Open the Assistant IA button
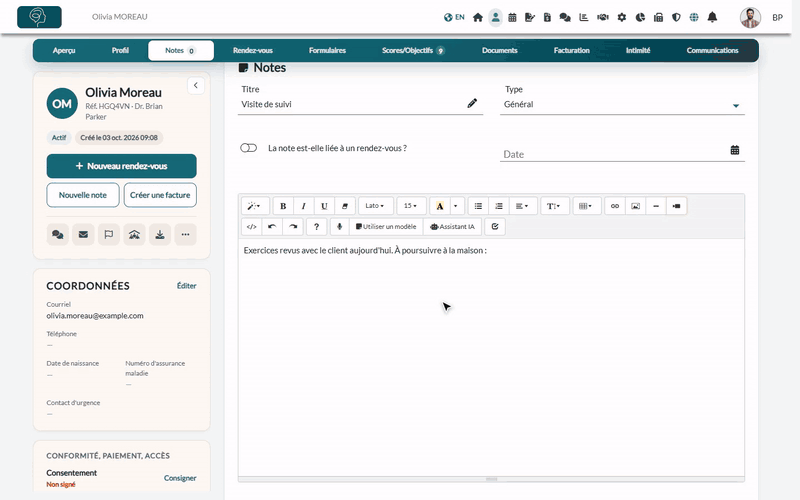 453,227
